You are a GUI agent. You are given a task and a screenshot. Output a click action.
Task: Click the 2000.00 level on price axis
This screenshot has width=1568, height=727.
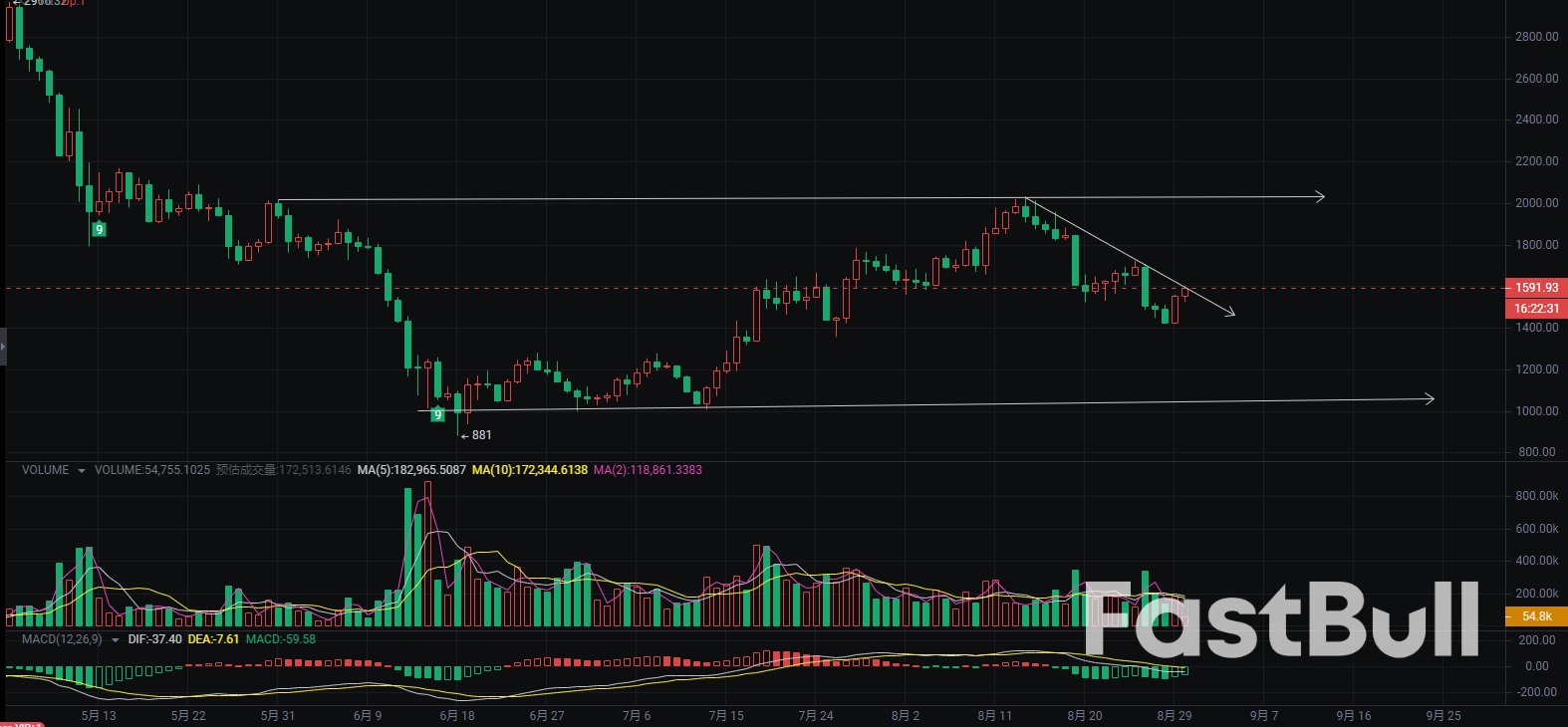(1535, 203)
